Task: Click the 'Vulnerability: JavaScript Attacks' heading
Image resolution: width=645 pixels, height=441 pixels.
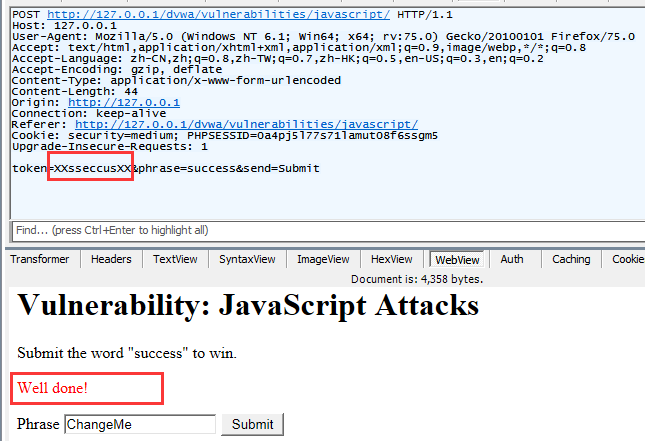Action: [248, 305]
